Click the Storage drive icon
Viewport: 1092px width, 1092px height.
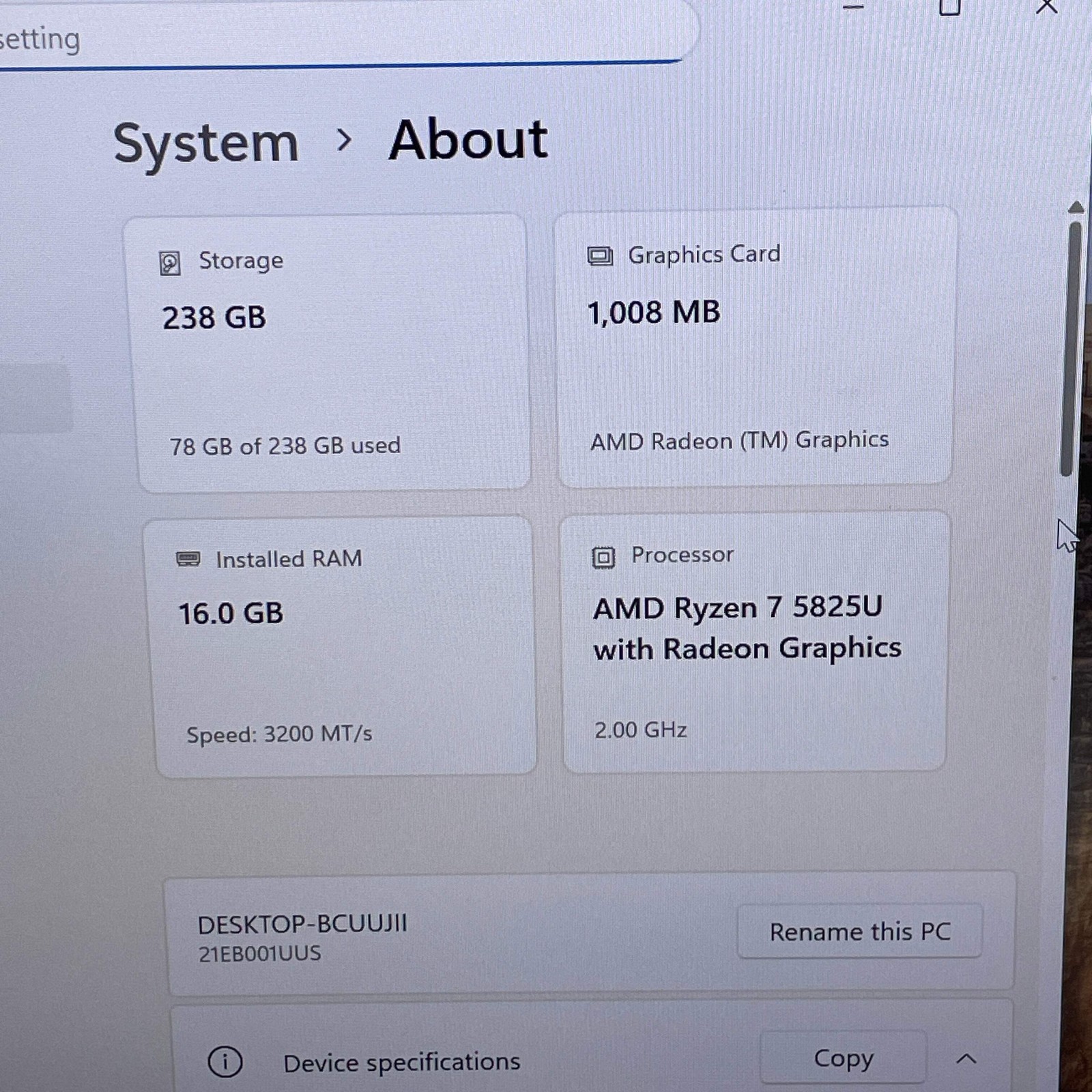coord(170,263)
